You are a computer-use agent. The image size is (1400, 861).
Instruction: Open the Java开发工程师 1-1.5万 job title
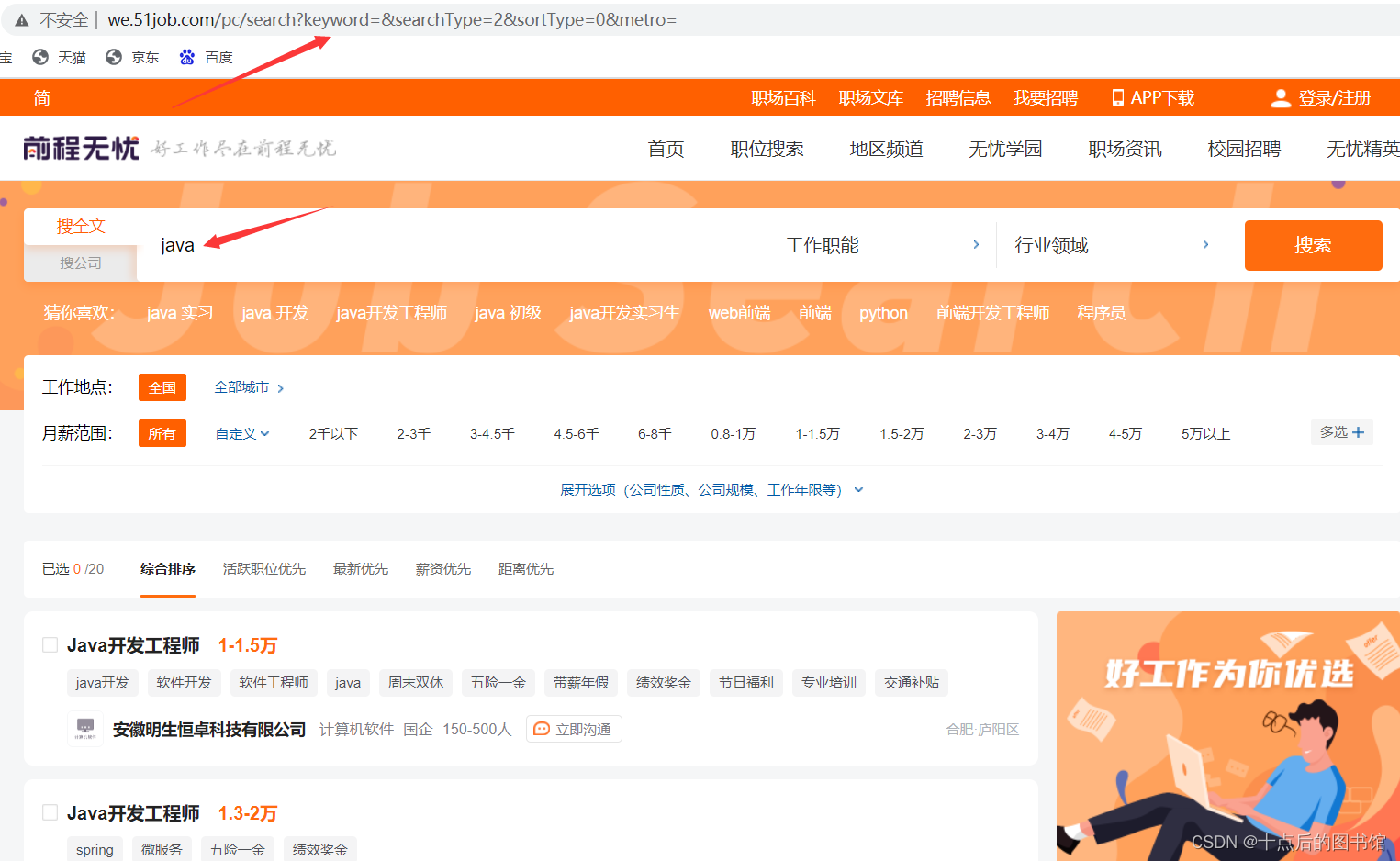(133, 645)
